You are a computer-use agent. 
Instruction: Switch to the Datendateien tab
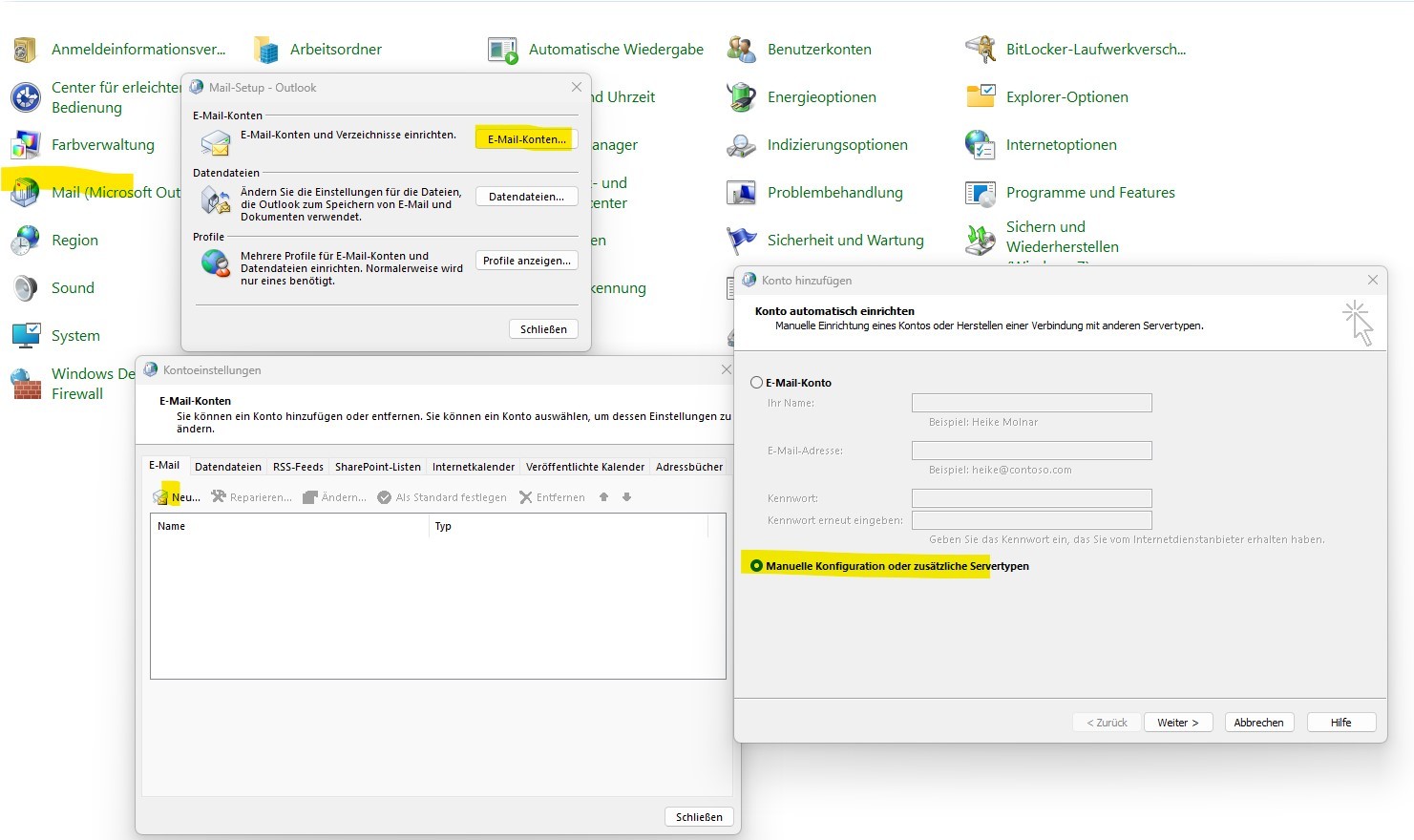tap(227, 466)
